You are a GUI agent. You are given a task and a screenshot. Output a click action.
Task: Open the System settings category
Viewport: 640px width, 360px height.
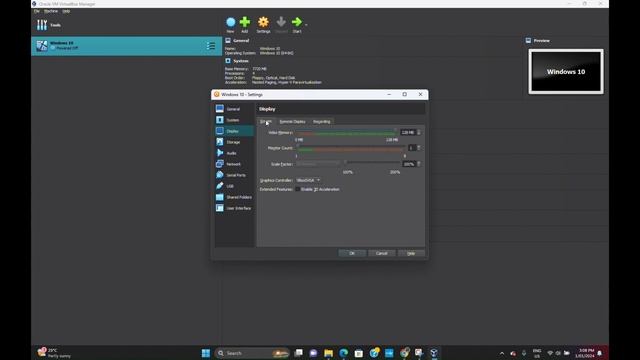[x=233, y=120]
